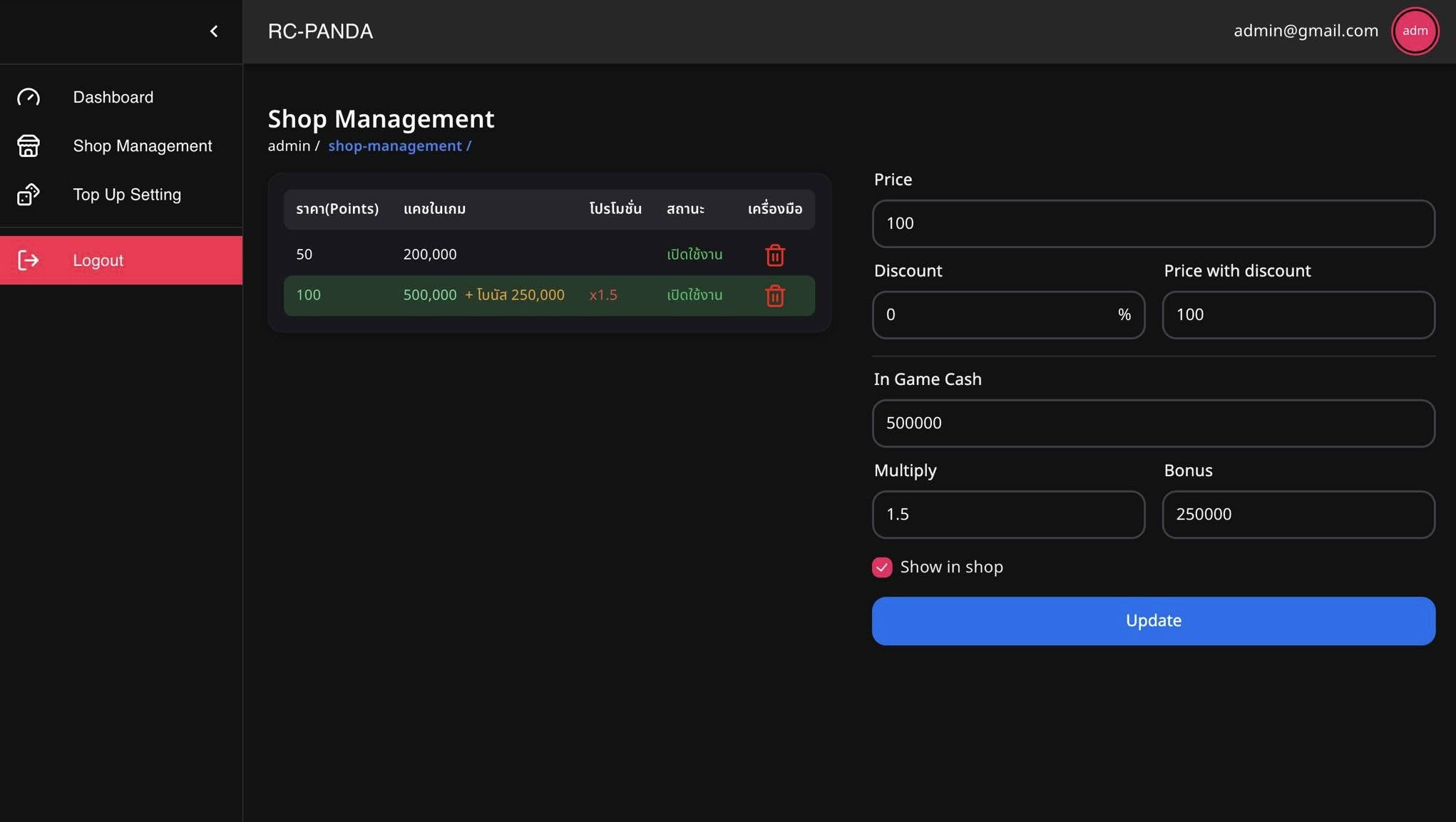
Task: Click the % suffix in the Discount field
Action: [1124, 315]
